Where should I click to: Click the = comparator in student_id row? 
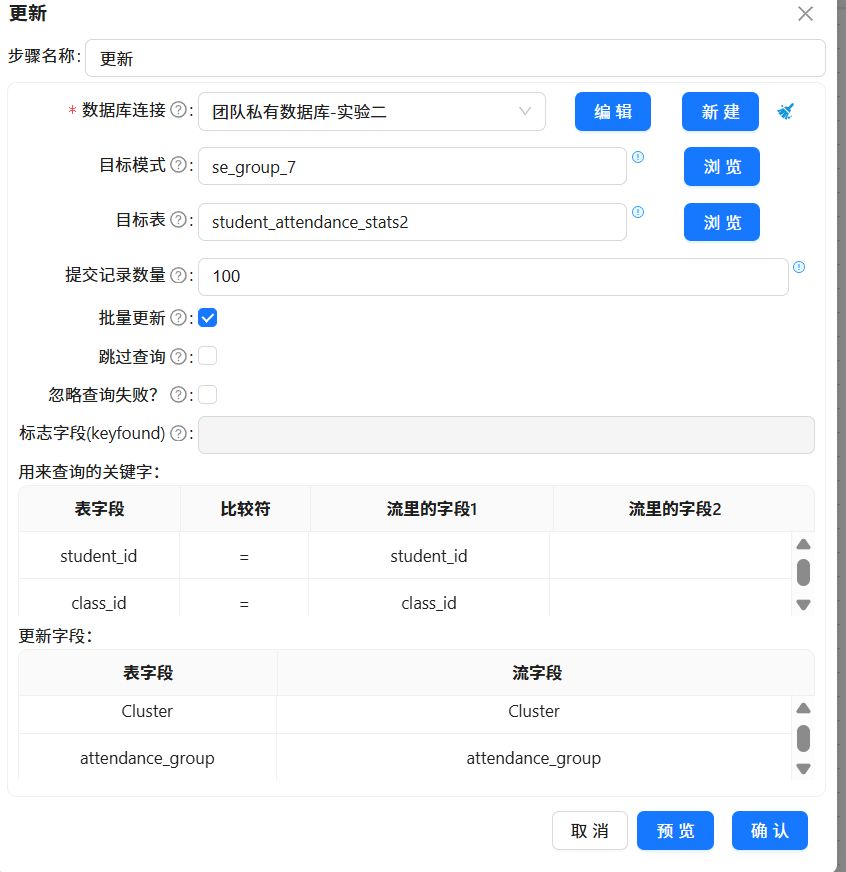coord(244,556)
